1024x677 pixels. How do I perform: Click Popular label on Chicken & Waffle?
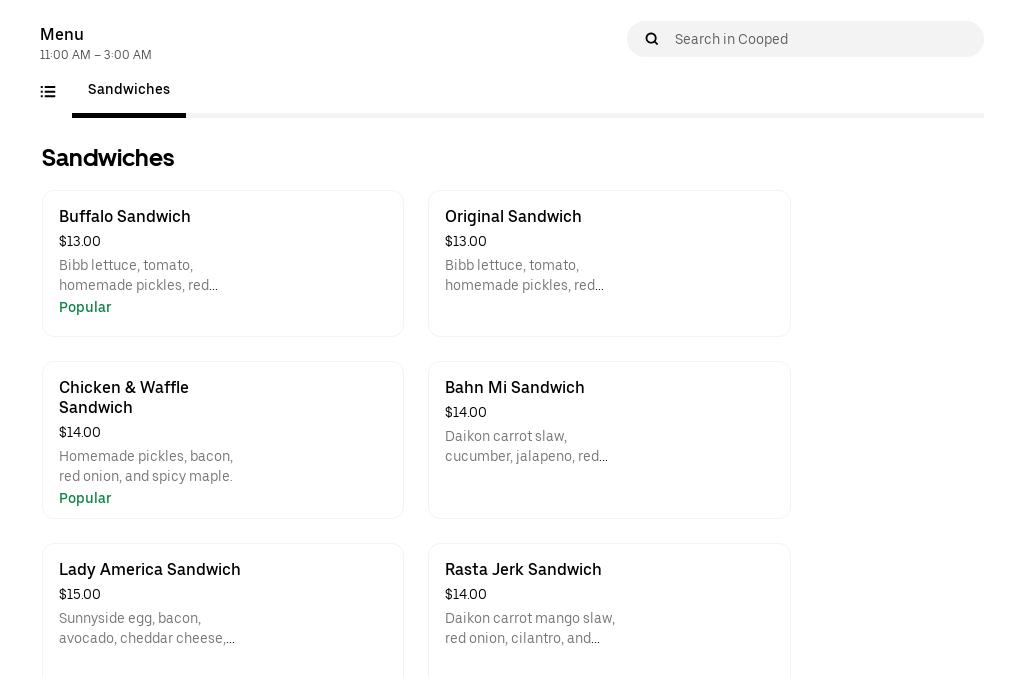[85, 499]
